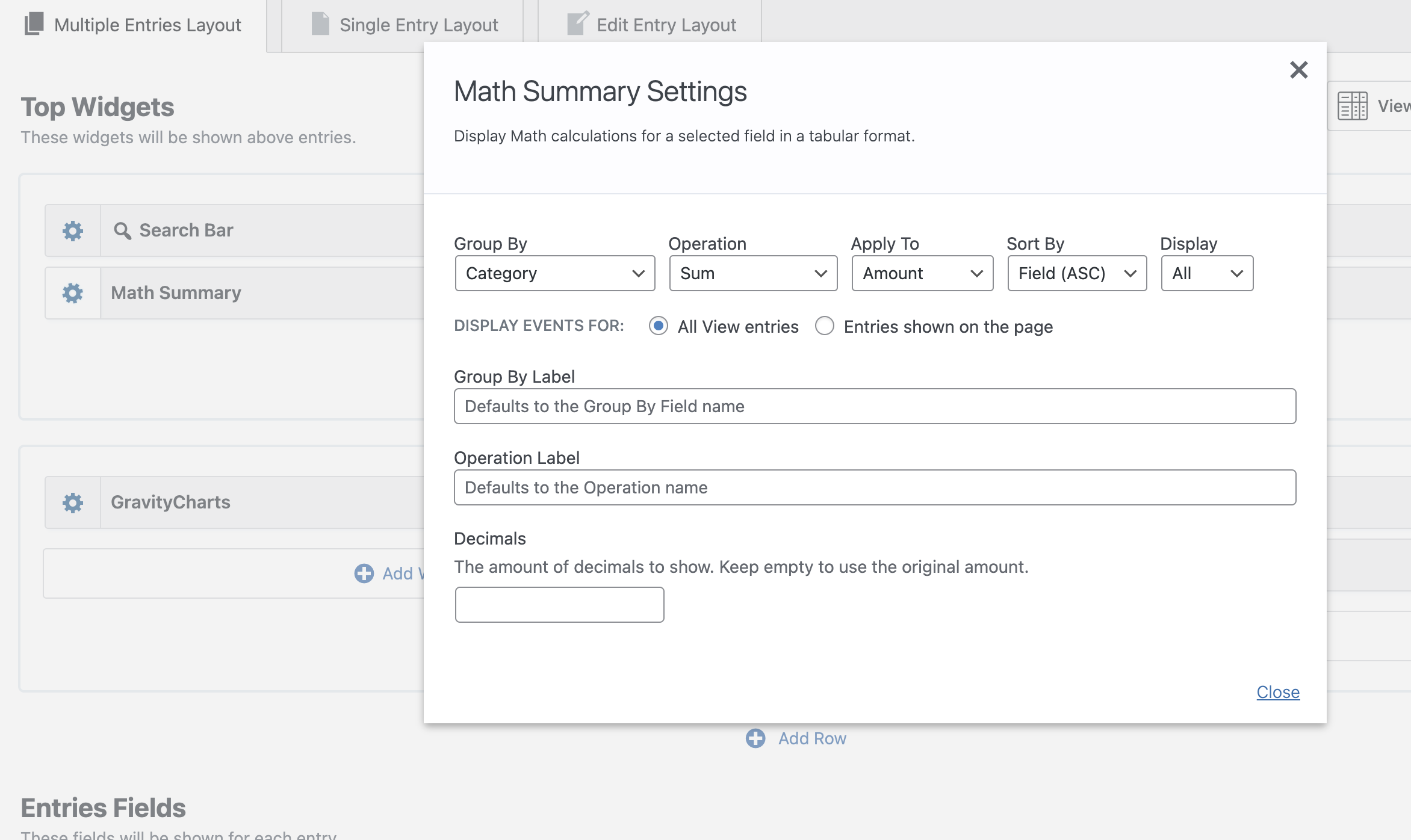Open the Apply To dropdown set to Amount
Viewport: 1411px width, 840px height.
[922, 273]
